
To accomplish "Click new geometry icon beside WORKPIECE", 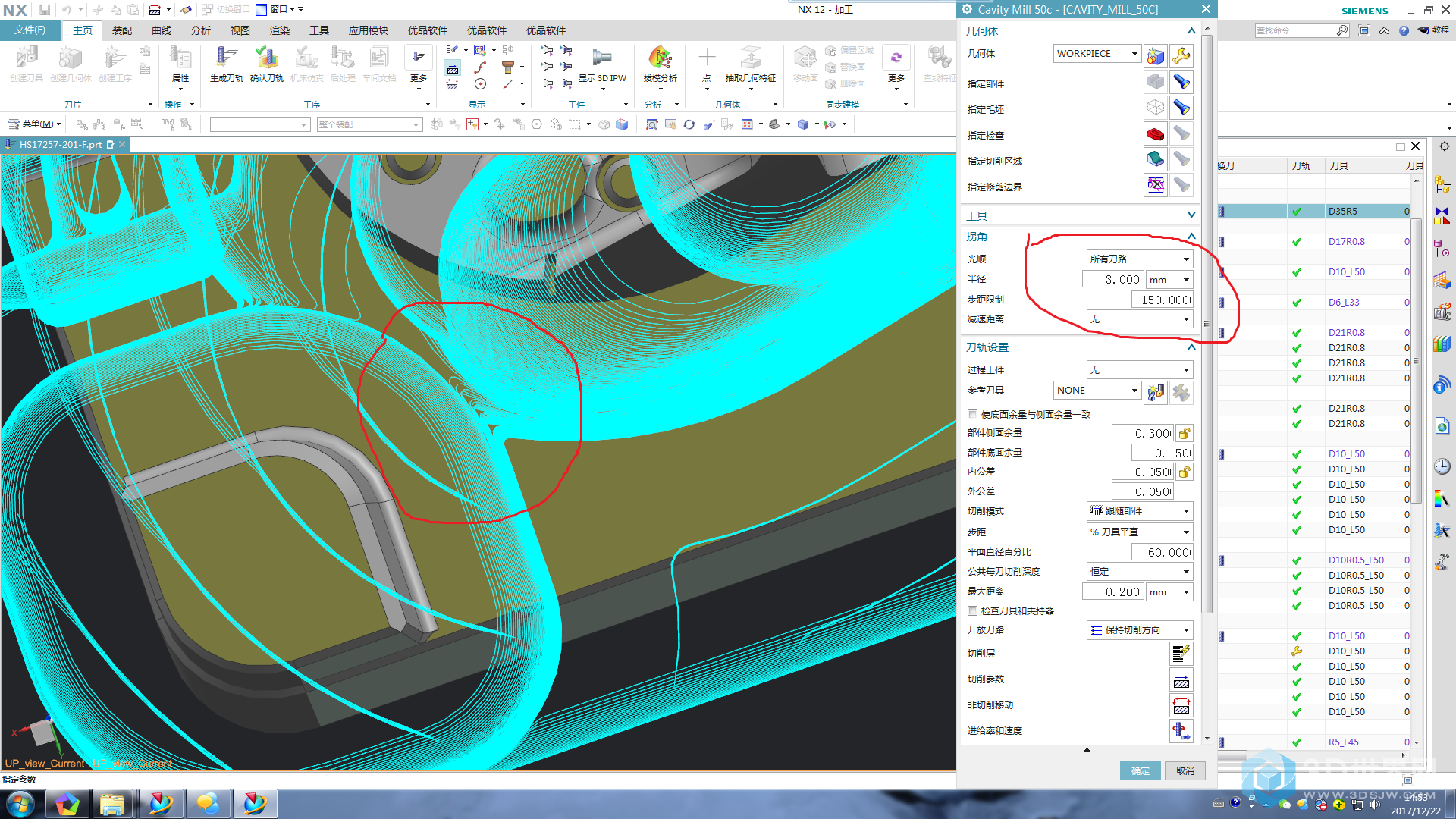I will pyautogui.click(x=1155, y=55).
